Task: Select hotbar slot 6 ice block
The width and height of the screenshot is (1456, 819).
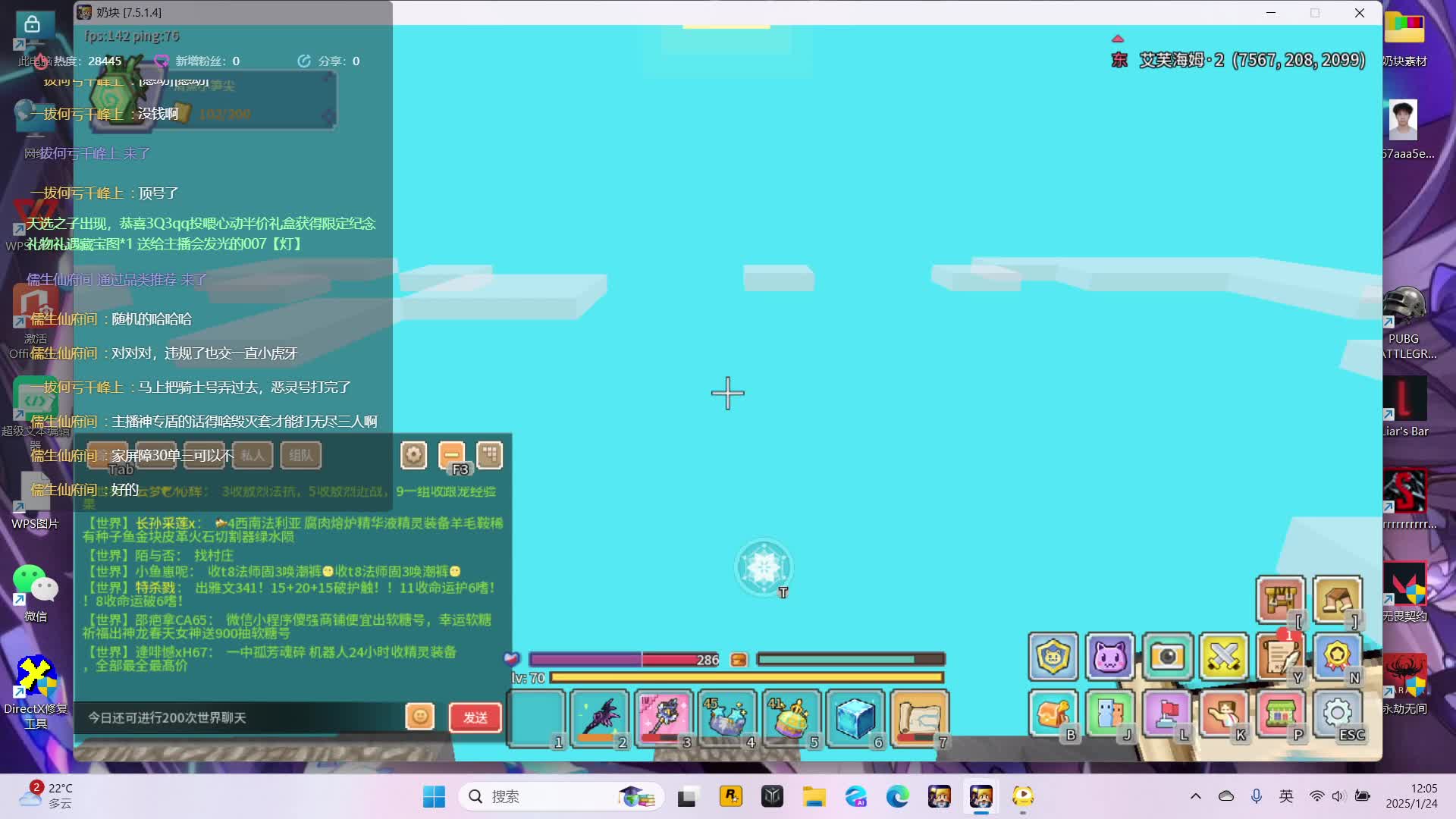Action: (x=855, y=717)
